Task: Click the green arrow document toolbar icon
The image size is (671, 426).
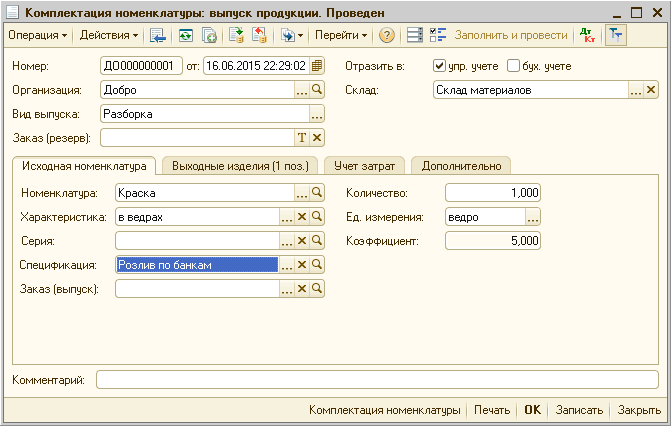Action: click(x=236, y=35)
